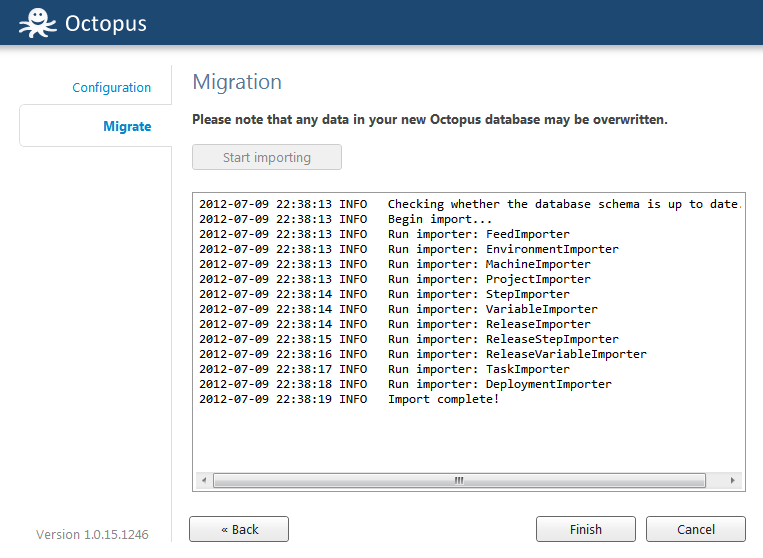The width and height of the screenshot is (763, 558).
Task: Click Finish to complete migration
Action: (586, 529)
